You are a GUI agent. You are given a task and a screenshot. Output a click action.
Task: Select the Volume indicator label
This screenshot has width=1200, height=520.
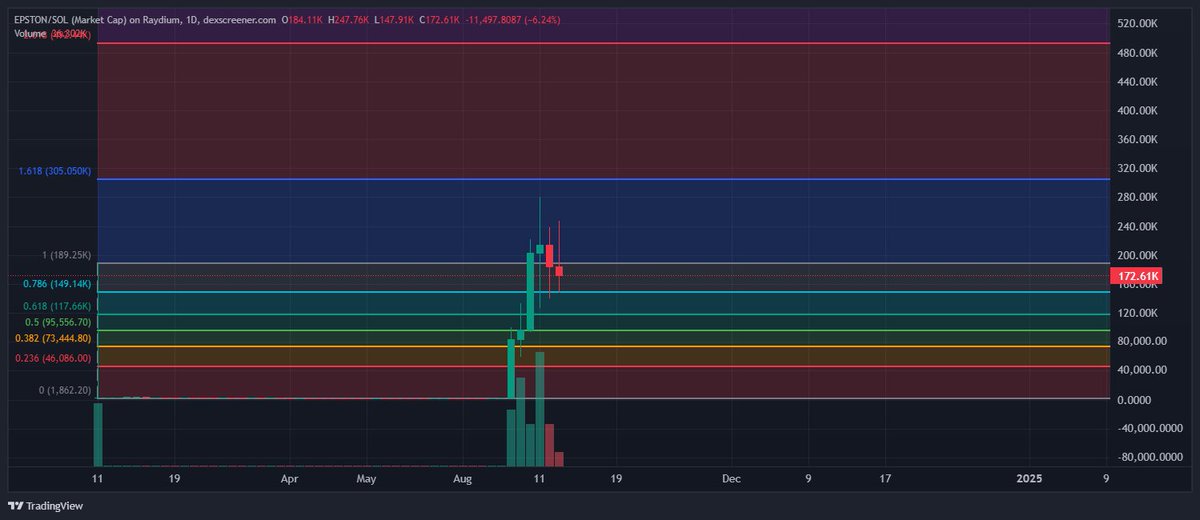pos(31,33)
